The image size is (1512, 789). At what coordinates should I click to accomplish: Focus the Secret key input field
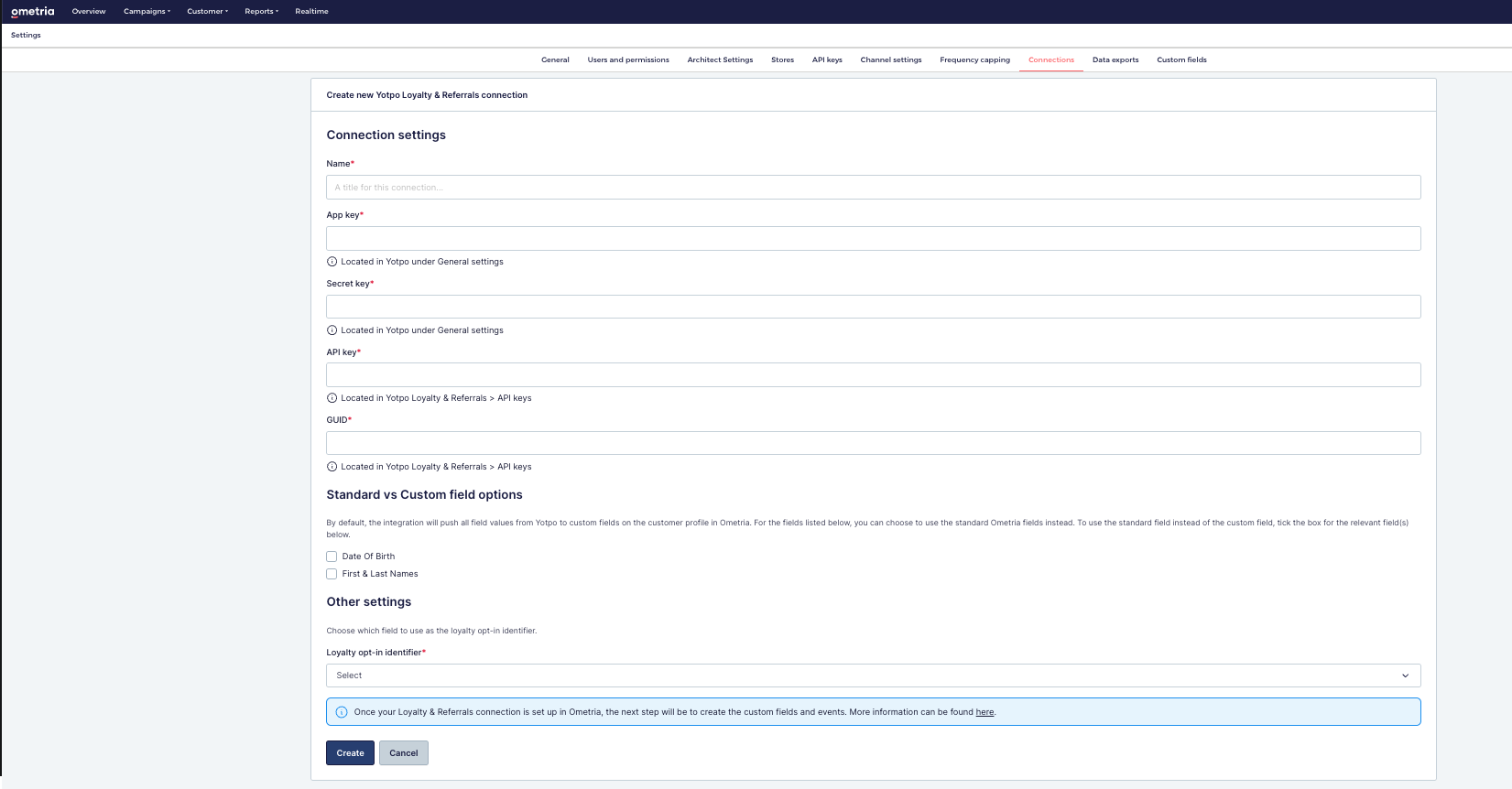click(x=873, y=307)
